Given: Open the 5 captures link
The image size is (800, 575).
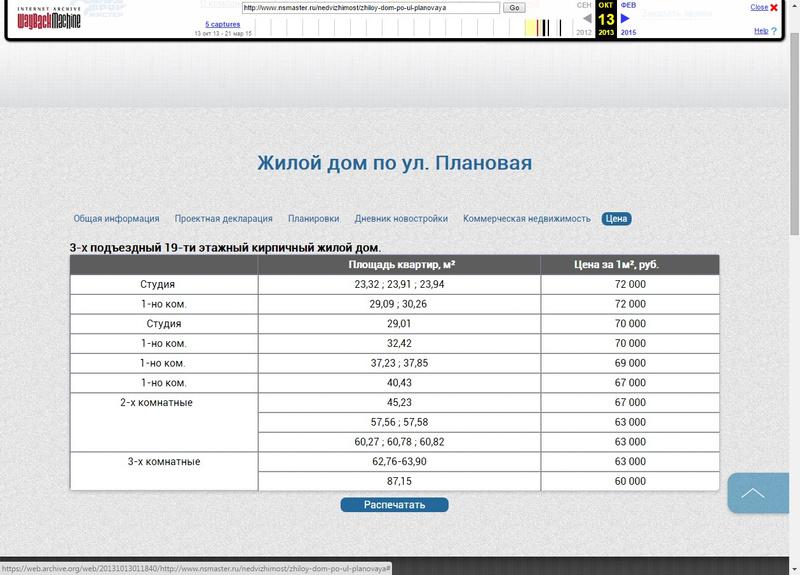Looking at the screenshot, I should (x=222, y=23).
